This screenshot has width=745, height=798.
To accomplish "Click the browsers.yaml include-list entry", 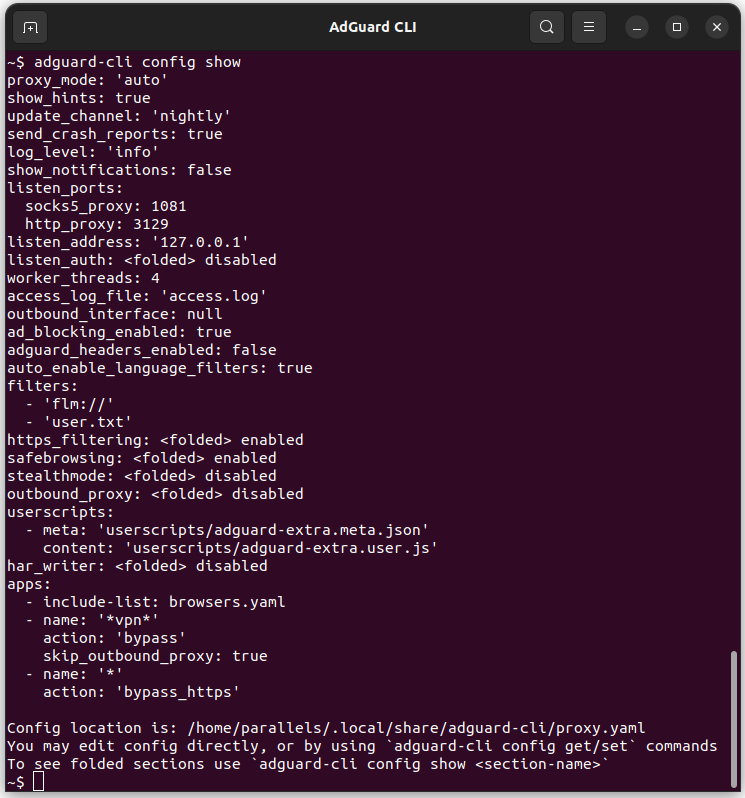I will [x=227, y=602].
